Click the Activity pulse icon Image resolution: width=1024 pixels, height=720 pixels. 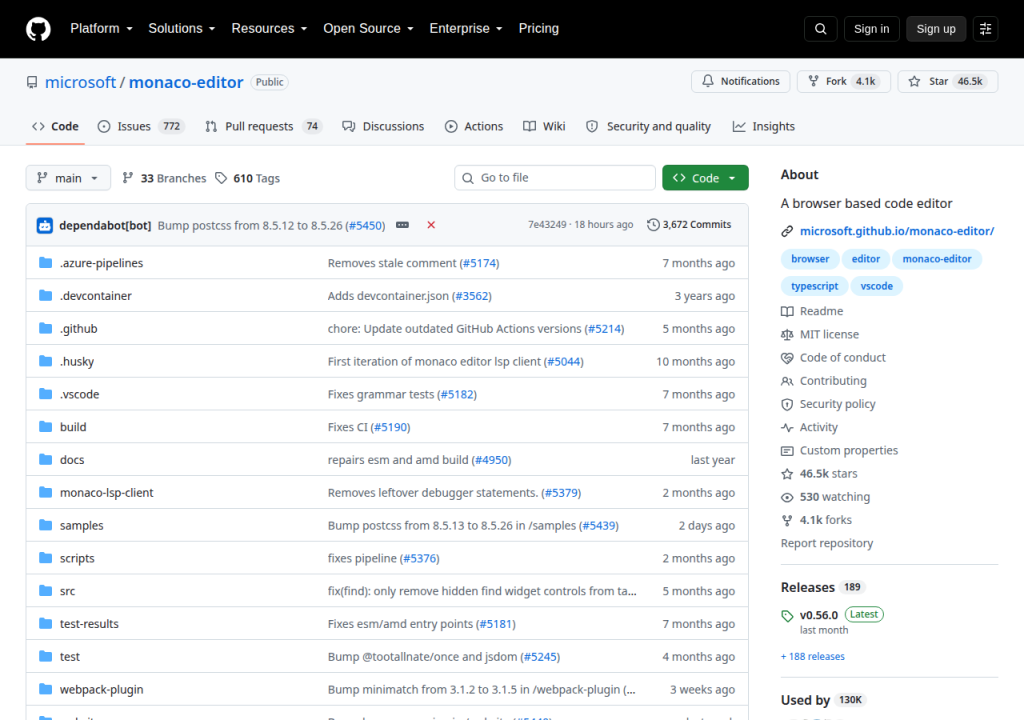[787, 427]
